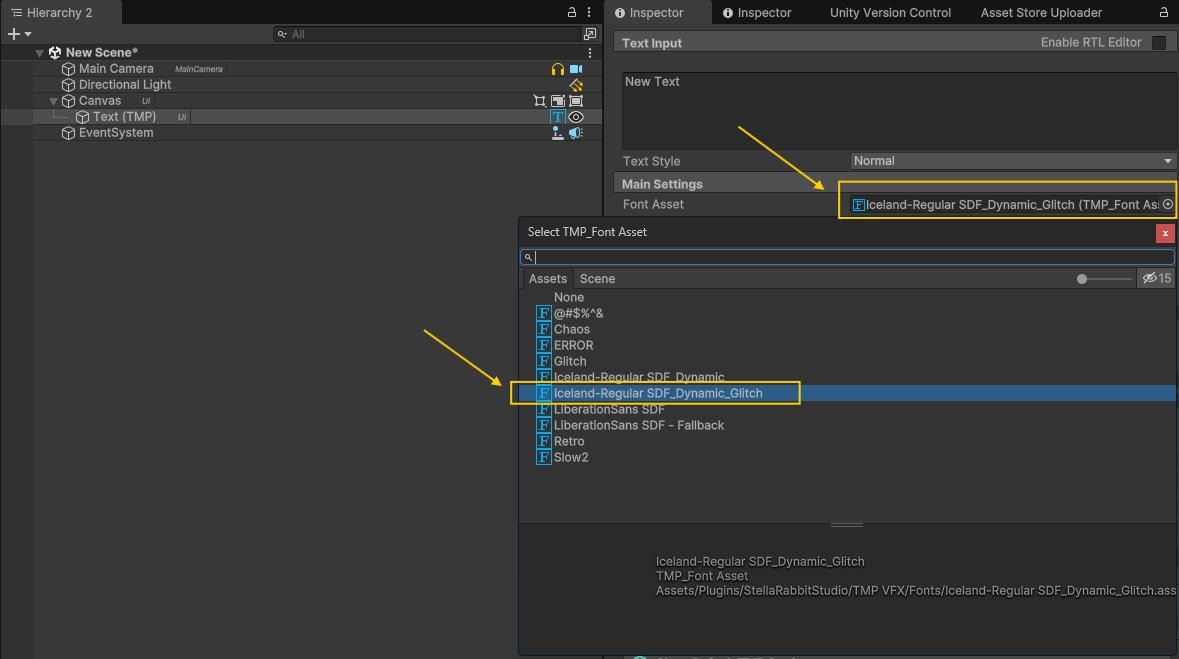This screenshot has height=659, width=1179.
Task: Select the Glitch font asset
Action: pyautogui.click(x=570, y=361)
